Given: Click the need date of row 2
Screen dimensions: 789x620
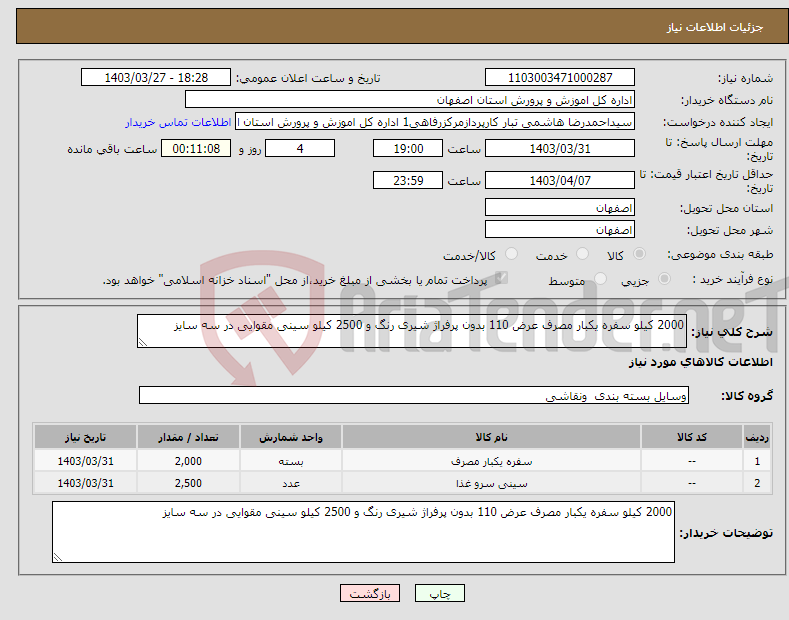Looking at the screenshot, I should [x=86, y=483].
